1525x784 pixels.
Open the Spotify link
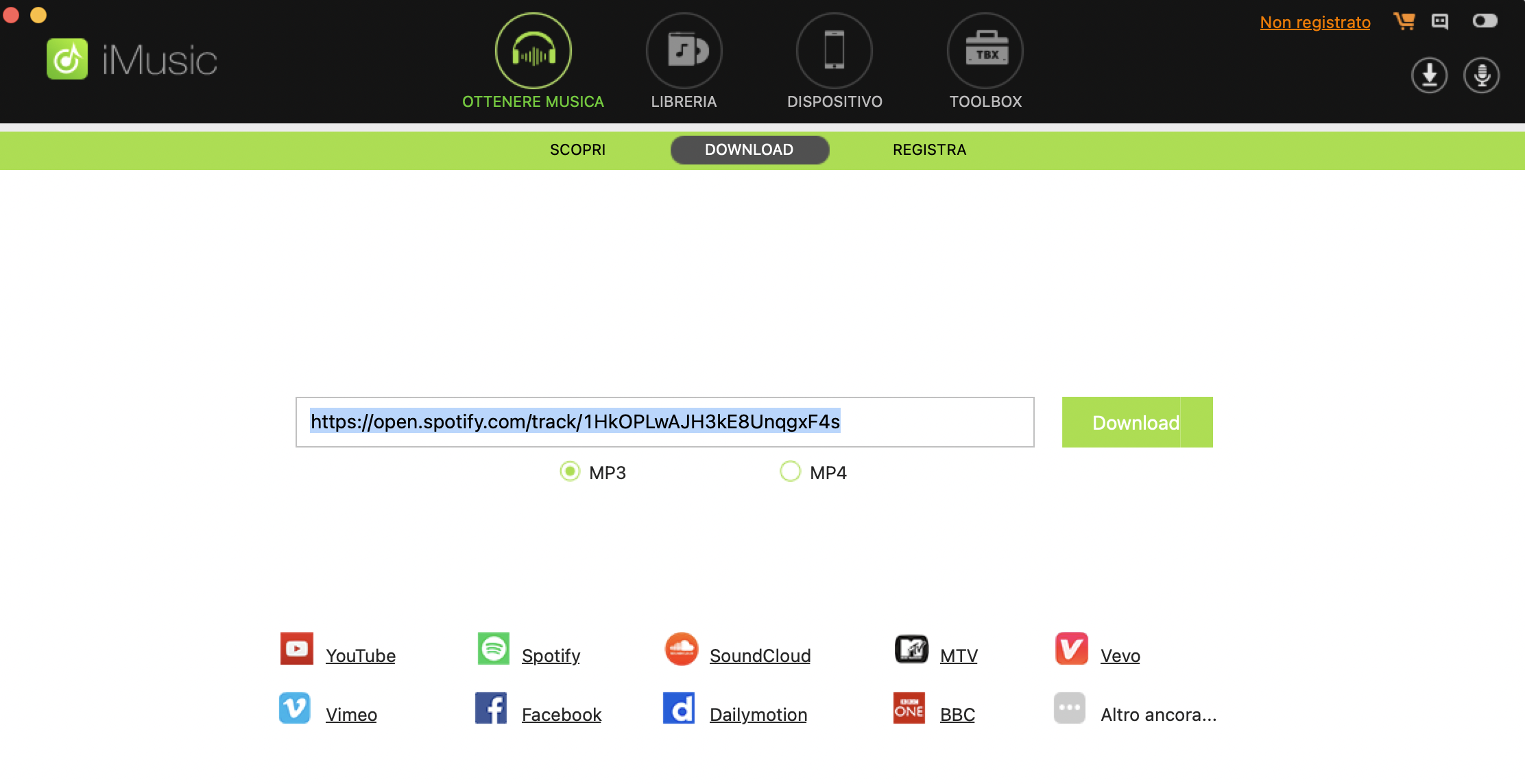[x=551, y=656]
